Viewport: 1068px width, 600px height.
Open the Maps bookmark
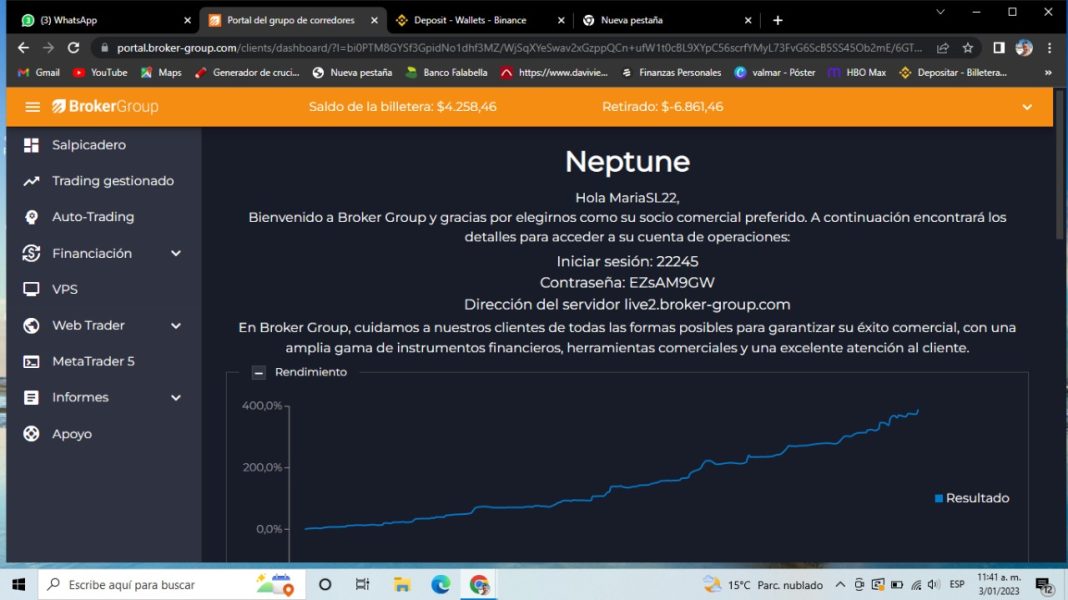pos(161,73)
